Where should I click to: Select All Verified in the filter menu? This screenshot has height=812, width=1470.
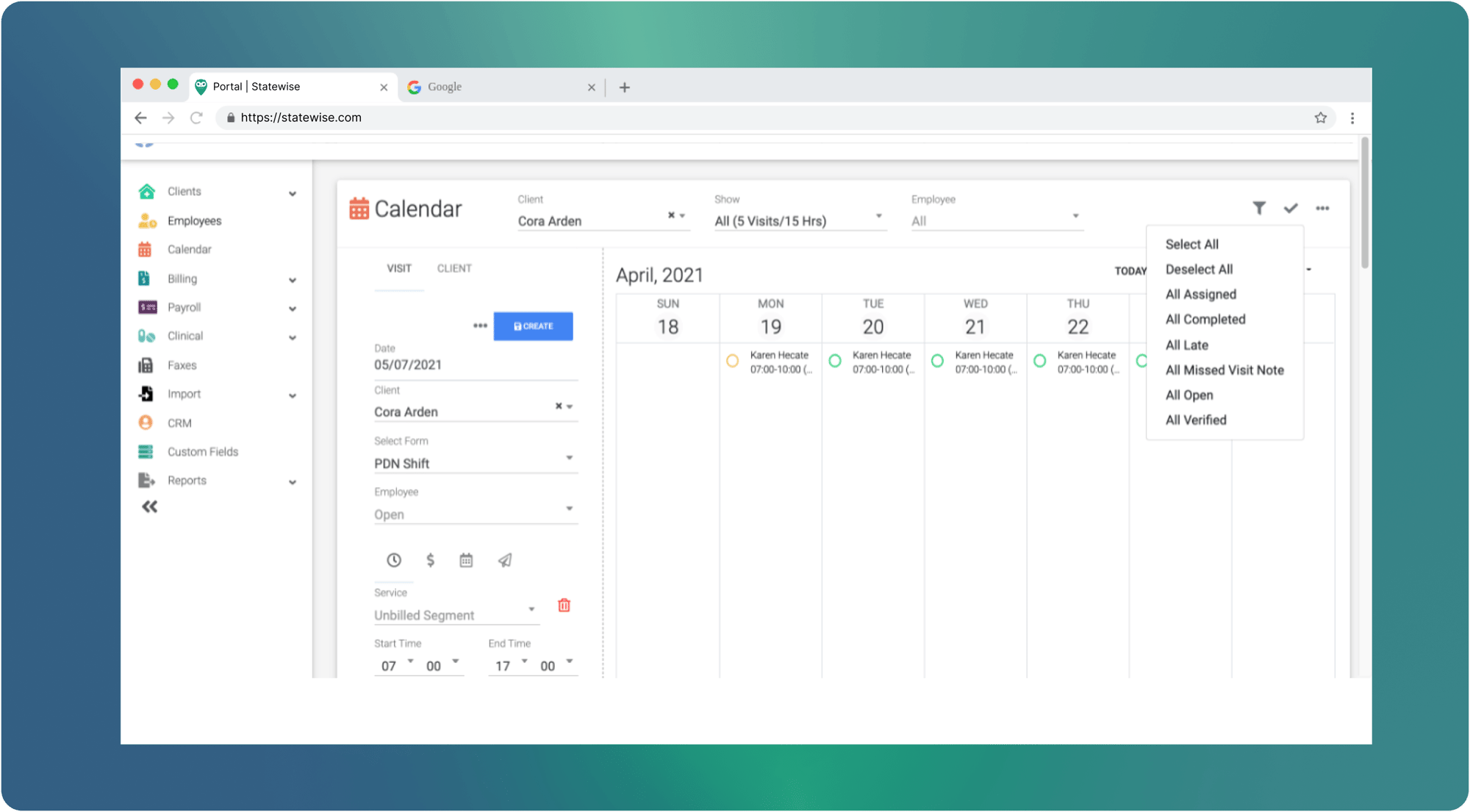(1196, 420)
